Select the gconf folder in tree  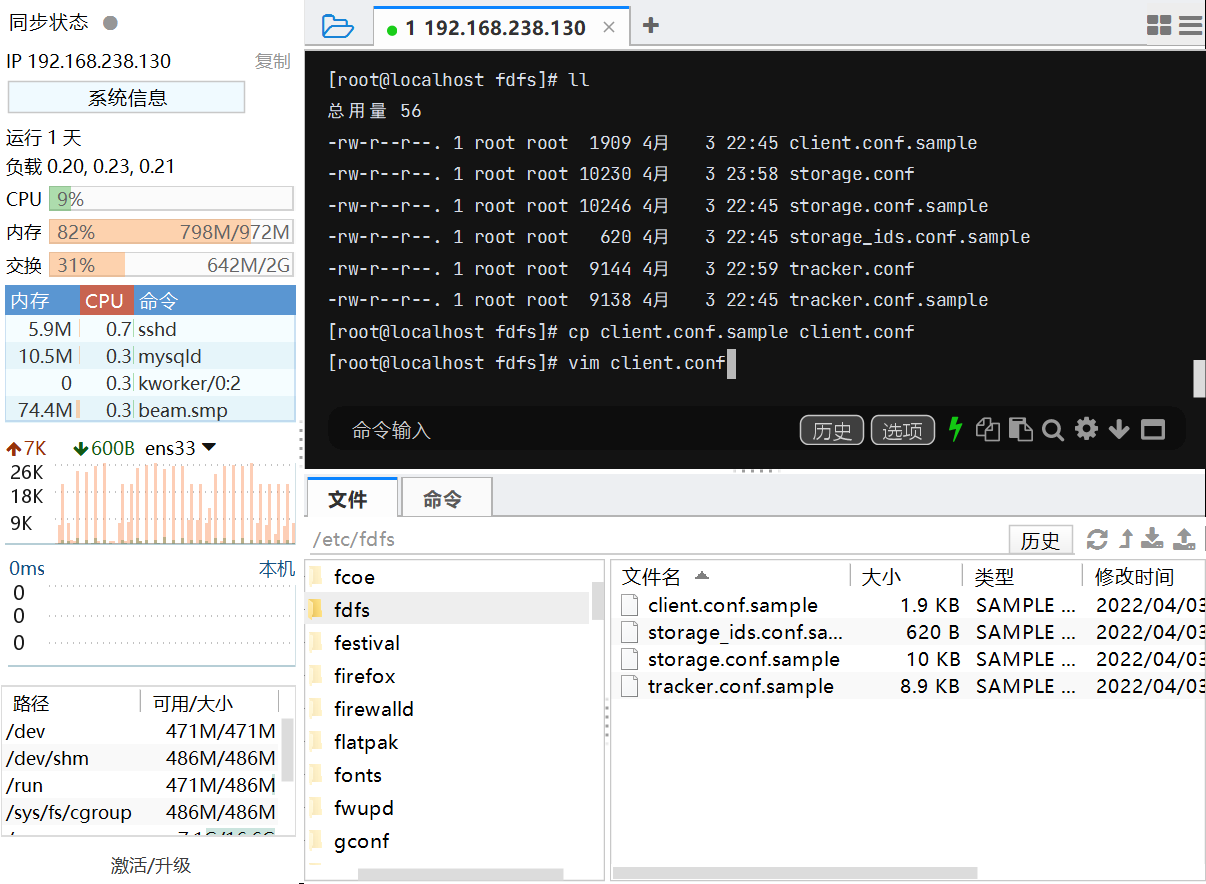(x=361, y=841)
